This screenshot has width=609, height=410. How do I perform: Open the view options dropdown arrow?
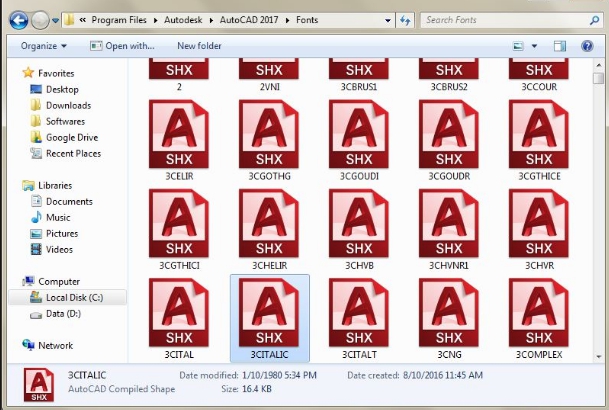coord(534,46)
